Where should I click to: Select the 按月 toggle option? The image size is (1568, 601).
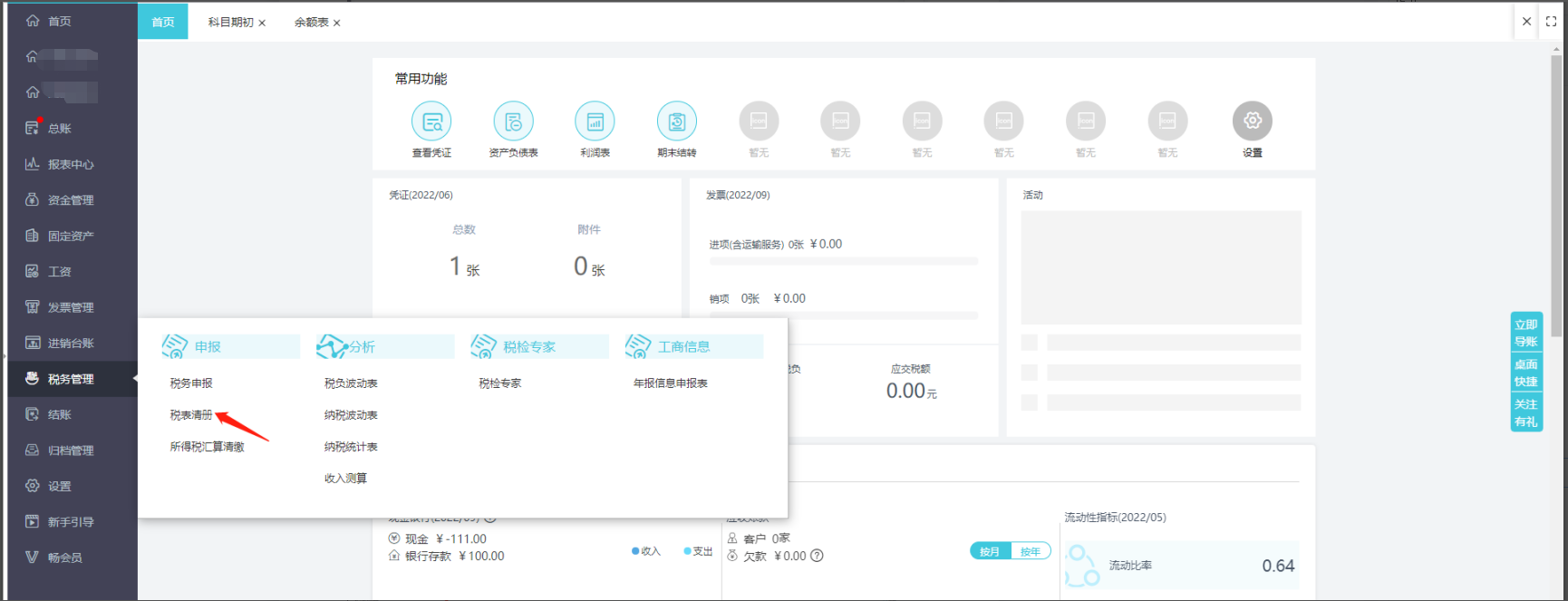click(x=990, y=551)
